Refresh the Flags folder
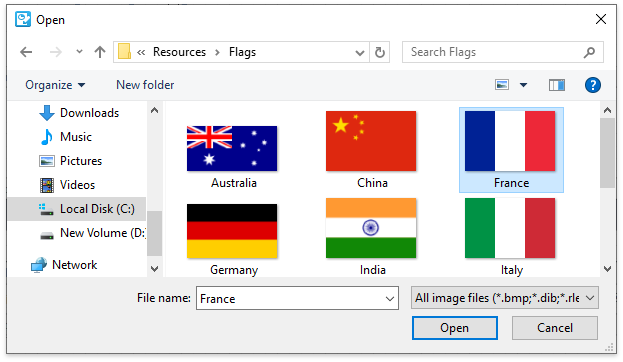 (x=380, y=52)
